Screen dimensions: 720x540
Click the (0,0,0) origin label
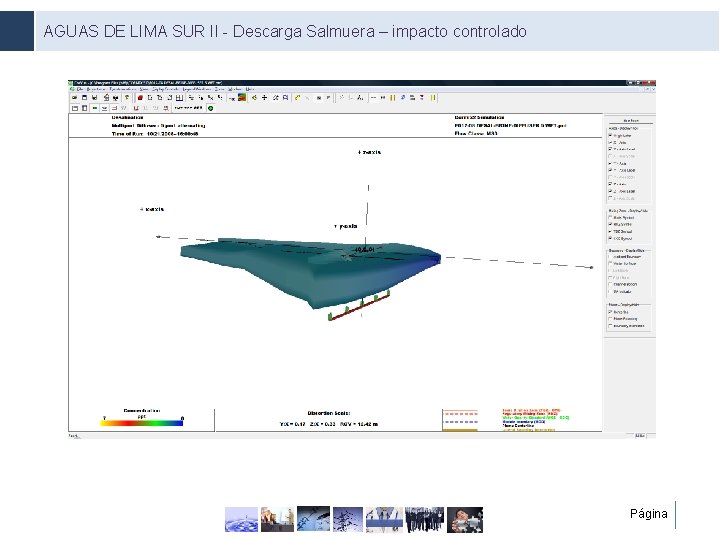[x=364, y=249]
